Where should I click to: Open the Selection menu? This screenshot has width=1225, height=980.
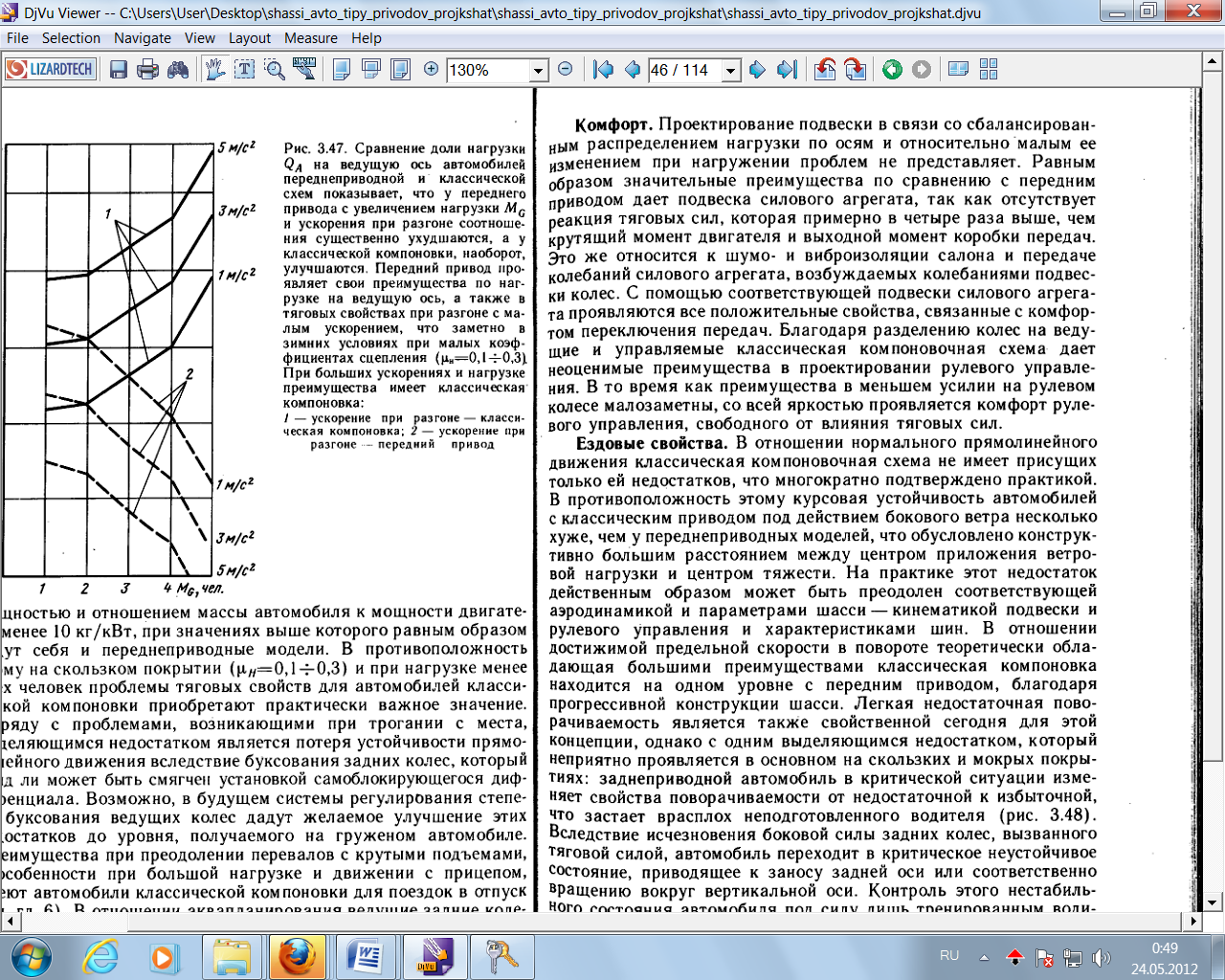[x=71, y=38]
